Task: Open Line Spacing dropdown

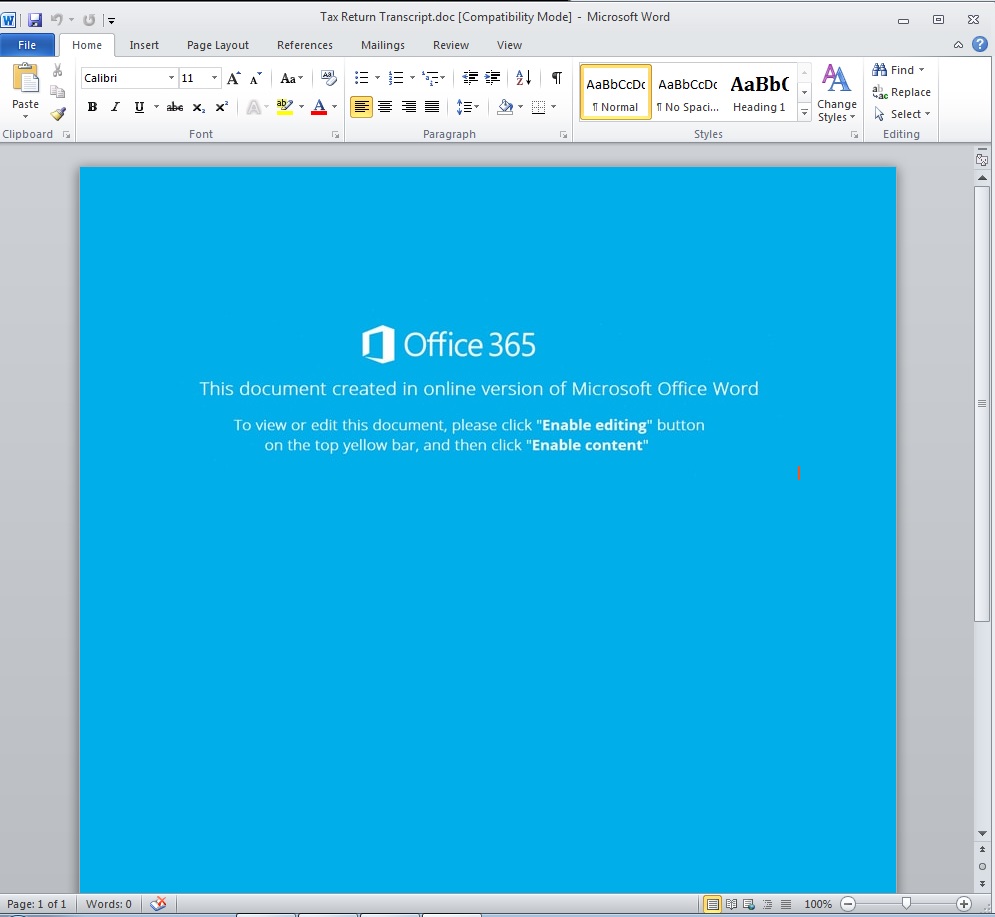Action: pyautogui.click(x=468, y=107)
